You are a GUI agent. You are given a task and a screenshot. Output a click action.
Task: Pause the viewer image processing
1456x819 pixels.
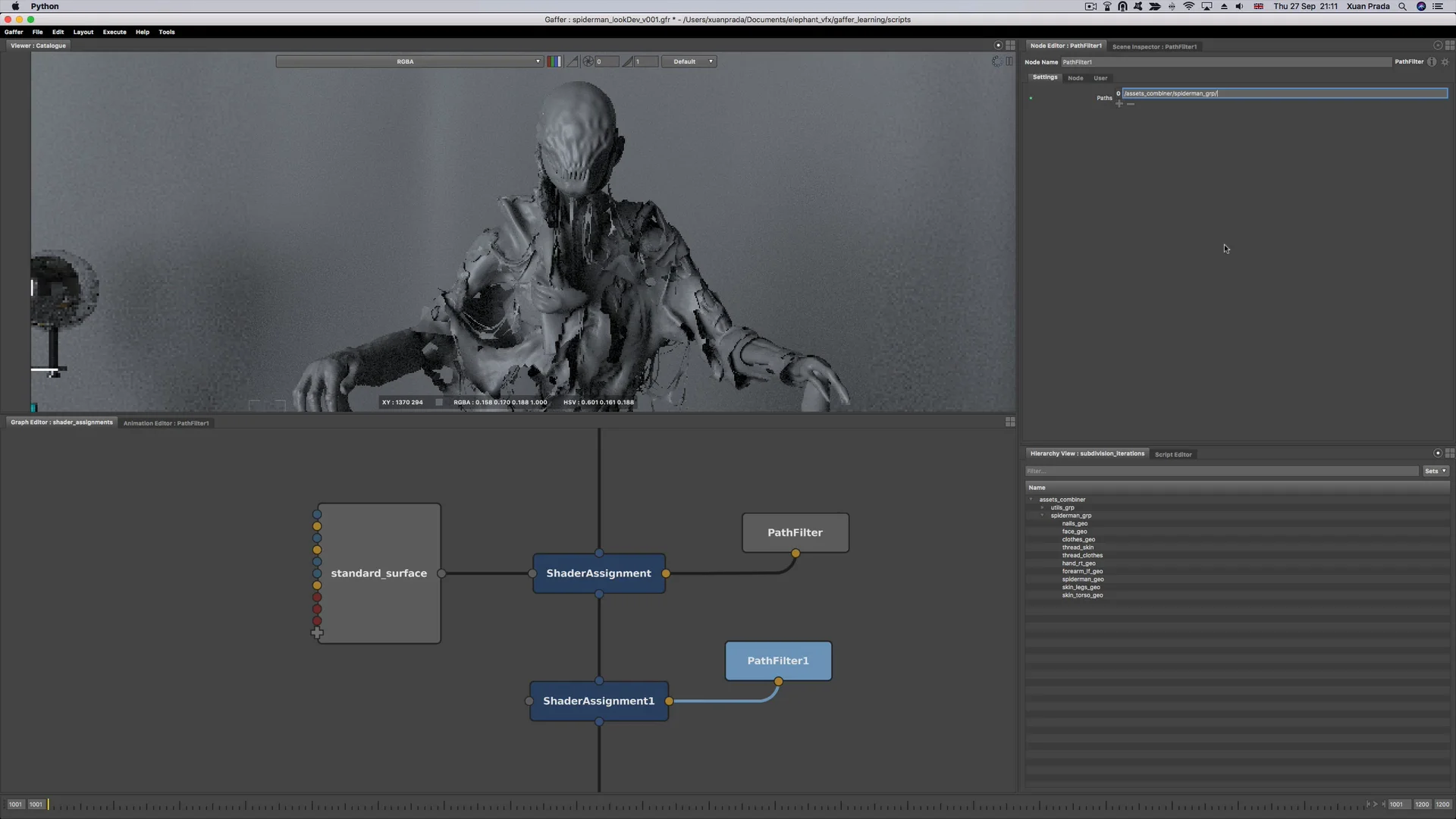click(1009, 61)
